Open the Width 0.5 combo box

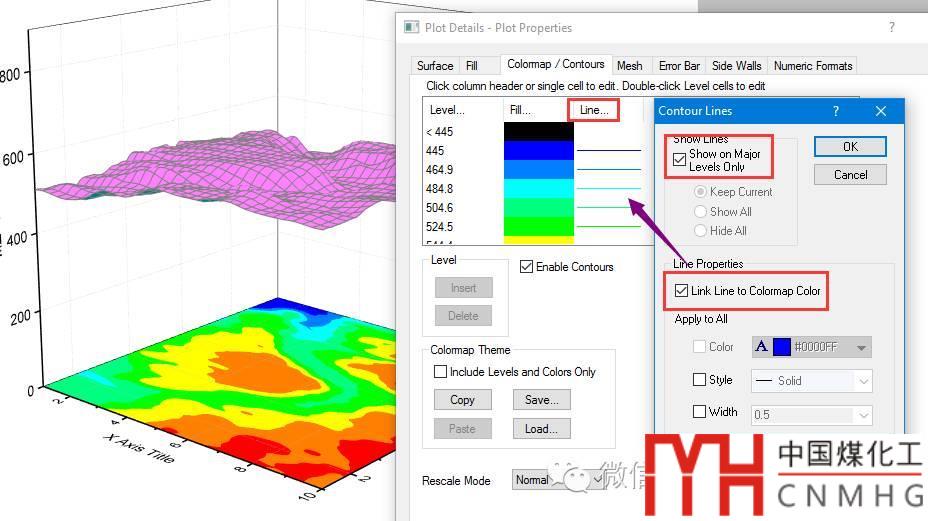[862, 414]
